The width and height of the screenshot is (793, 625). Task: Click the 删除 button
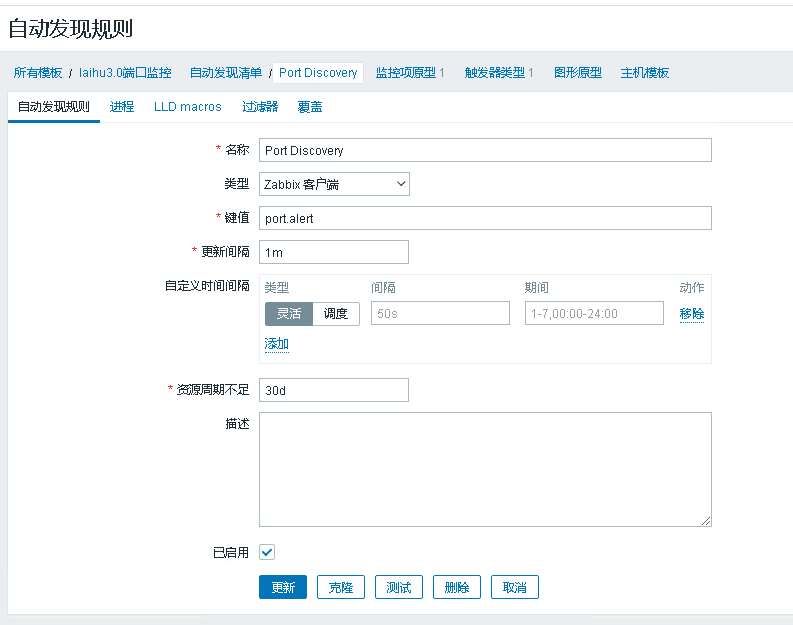pyautogui.click(x=457, y=587)
